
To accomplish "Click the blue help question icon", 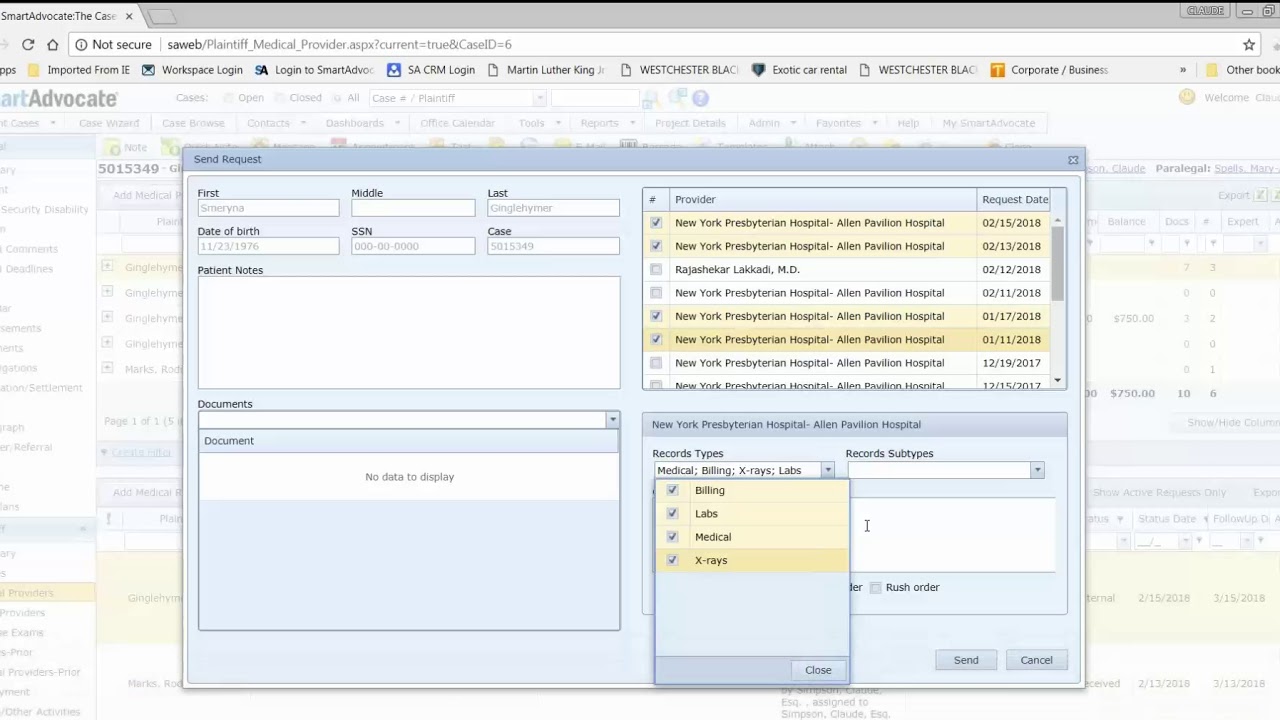I will (x=700, y=98).
